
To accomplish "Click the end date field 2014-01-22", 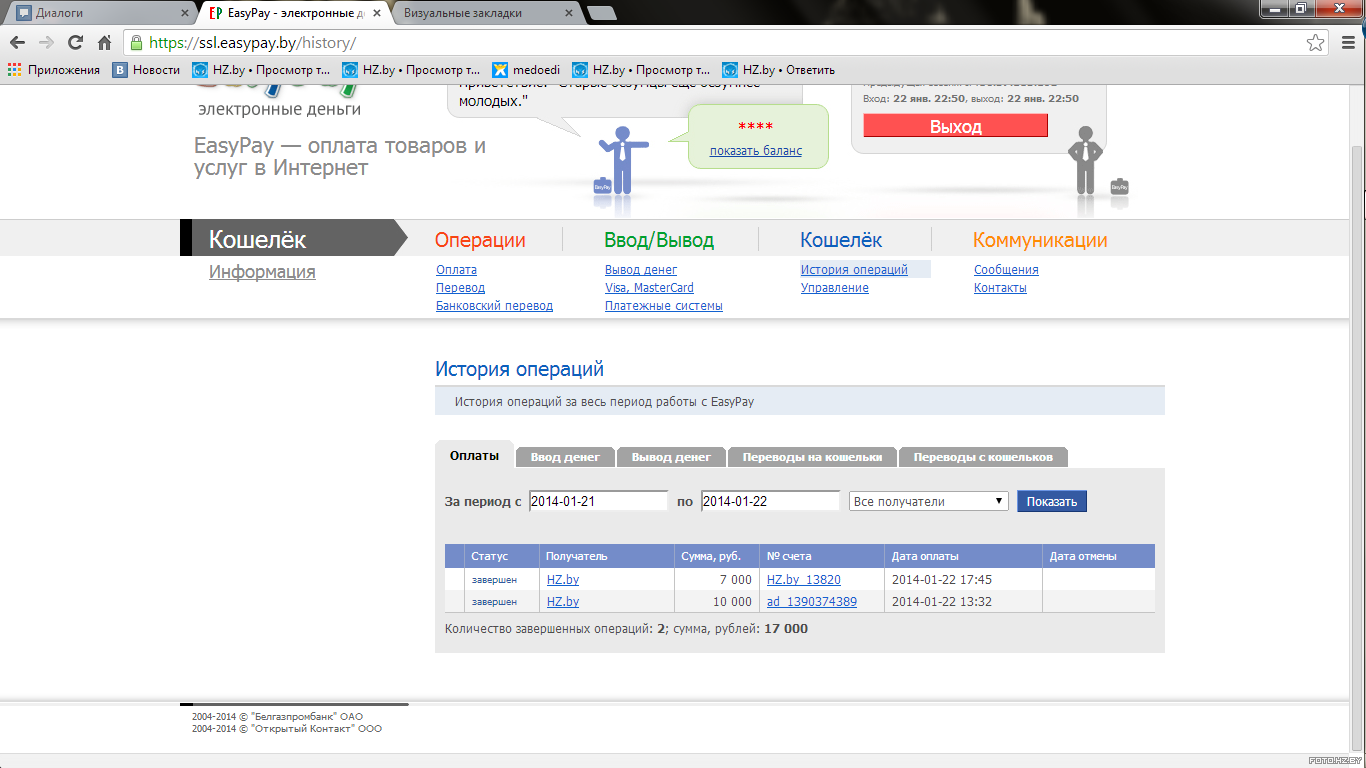I will click(770, 501).
